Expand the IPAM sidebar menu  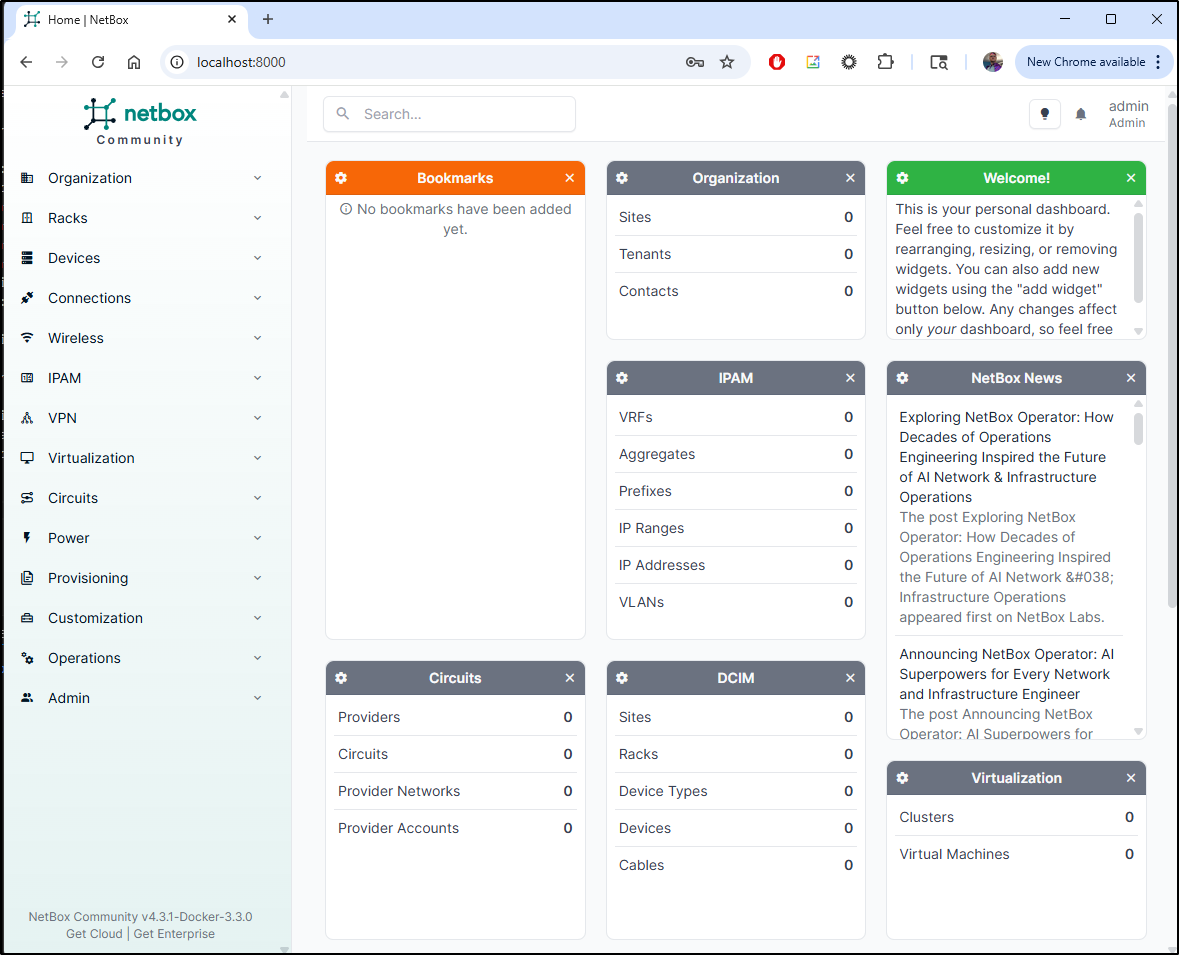click(141, 378)
